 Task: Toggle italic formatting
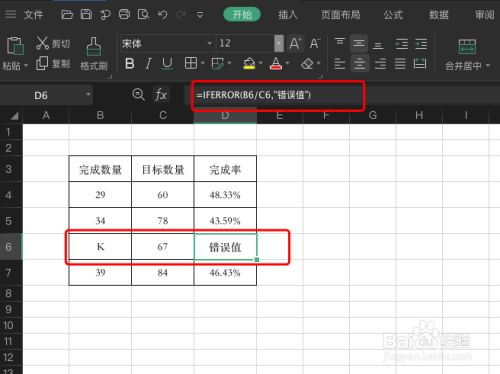(148, 63)
